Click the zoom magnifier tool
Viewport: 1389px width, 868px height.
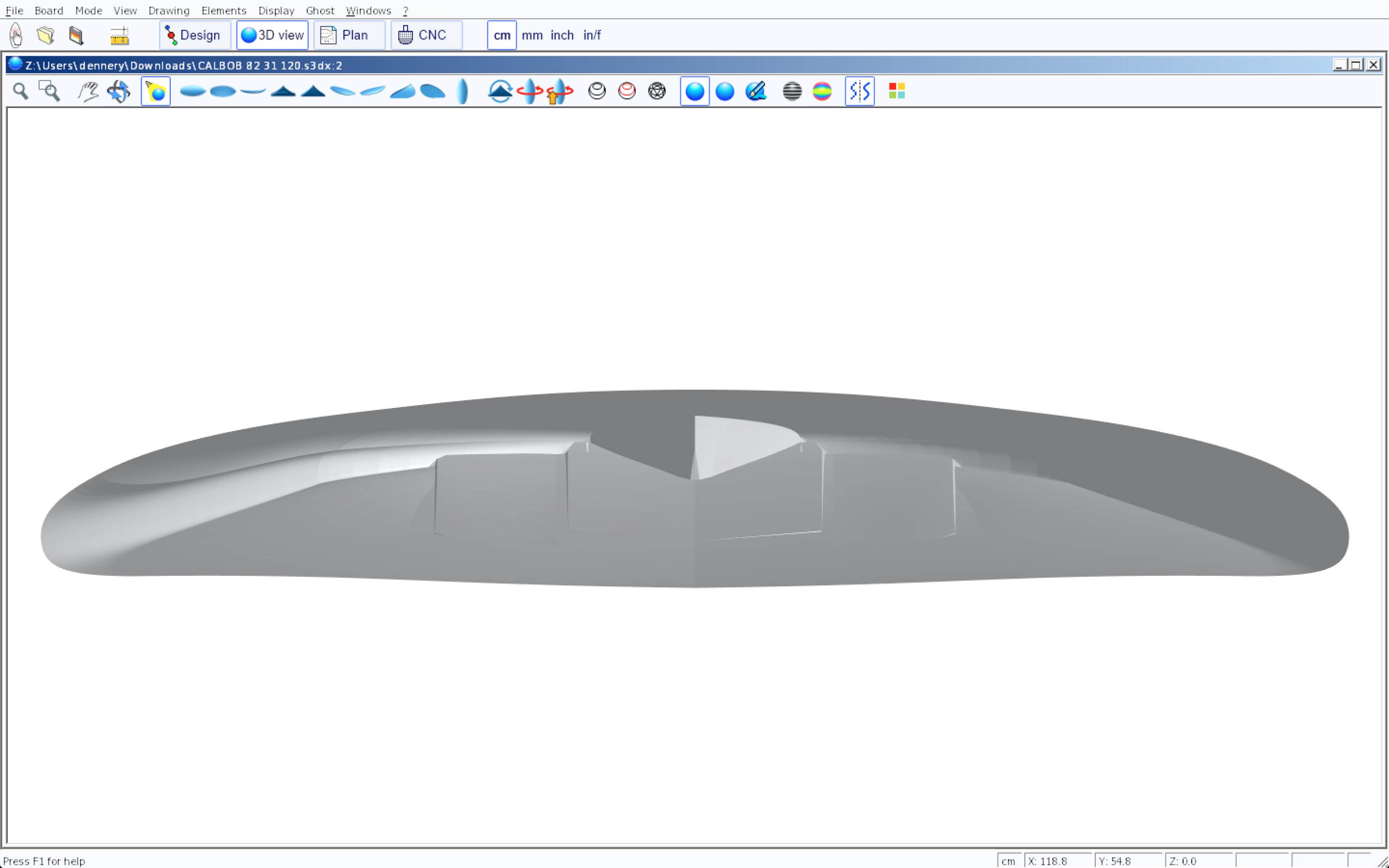[21, 91]
